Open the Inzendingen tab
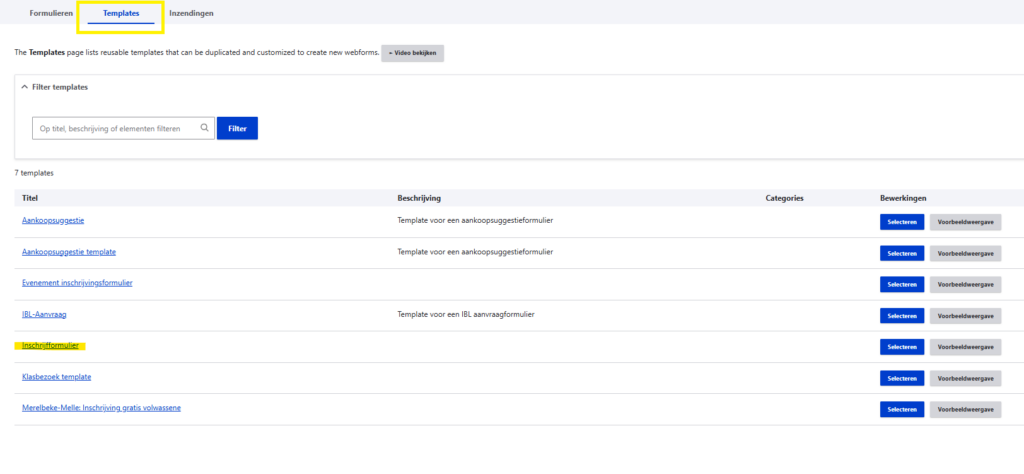This screenshot has height=474, width=1024. click(x=190, y=13)
